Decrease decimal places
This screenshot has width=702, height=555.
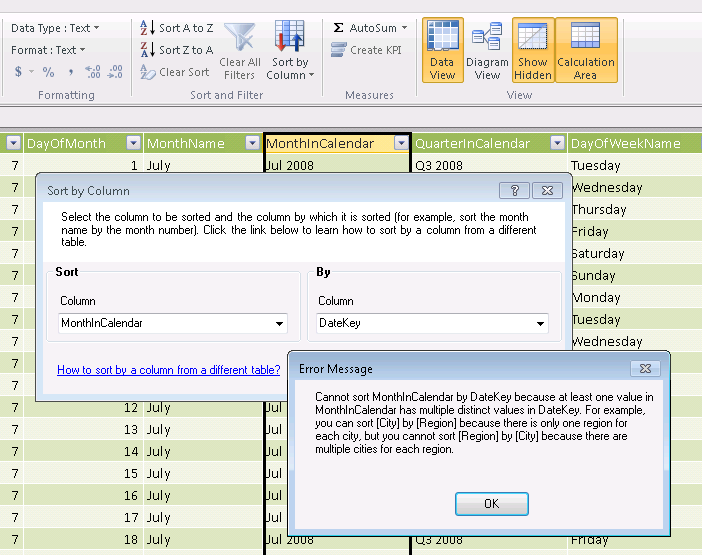[x=115, y=72]
